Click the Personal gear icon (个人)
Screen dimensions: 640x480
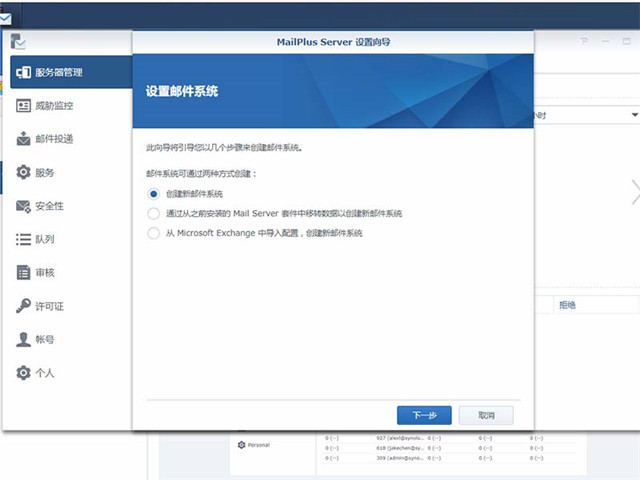tap(23, 373)
